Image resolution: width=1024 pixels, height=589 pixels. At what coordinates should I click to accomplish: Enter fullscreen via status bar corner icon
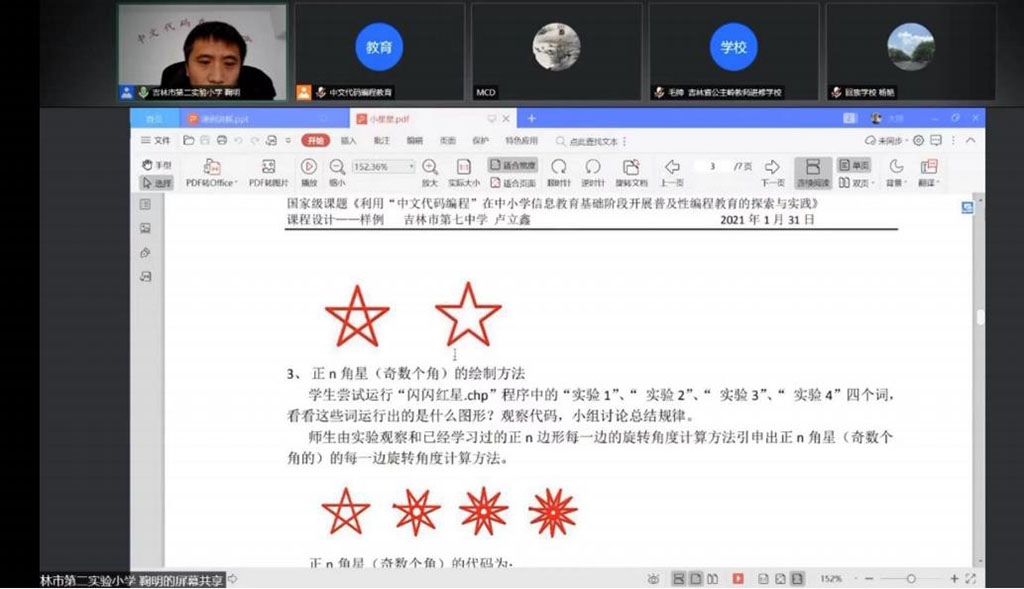tap(970, 579)
